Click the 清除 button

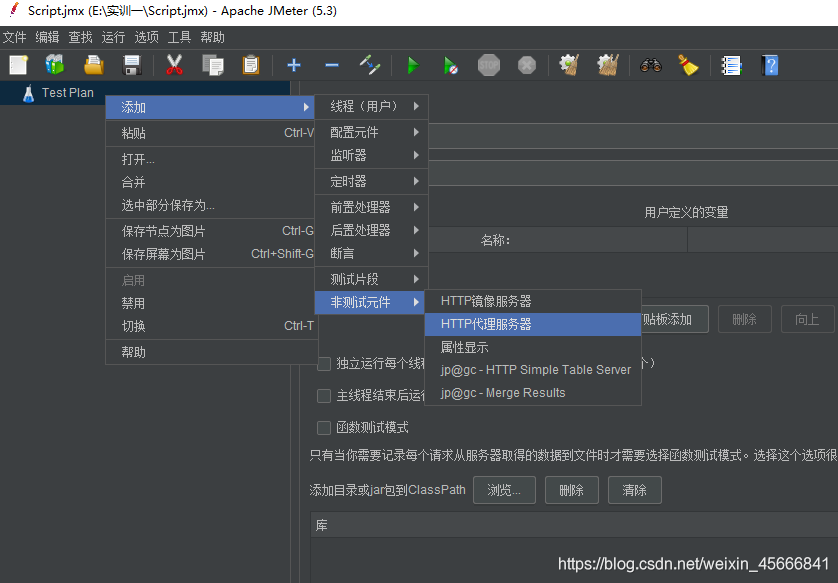634,490
